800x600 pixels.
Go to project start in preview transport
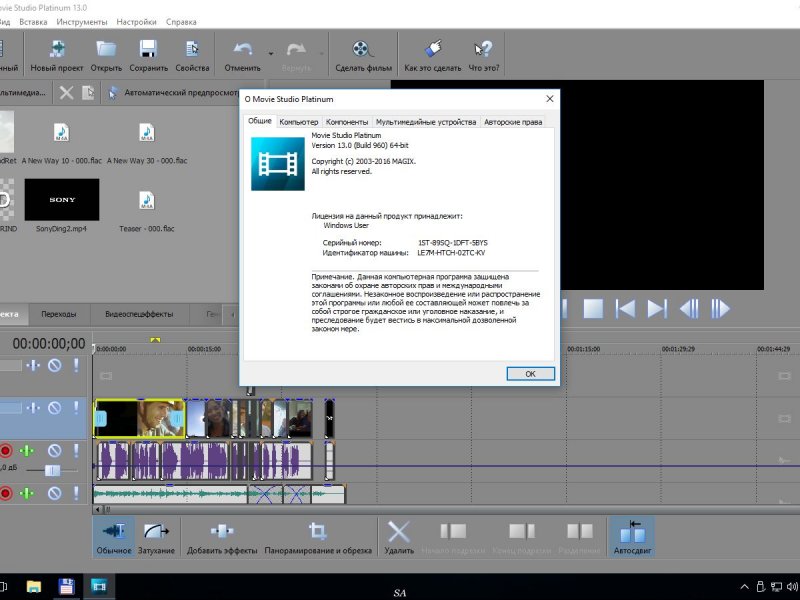click(x=625, y=309)
